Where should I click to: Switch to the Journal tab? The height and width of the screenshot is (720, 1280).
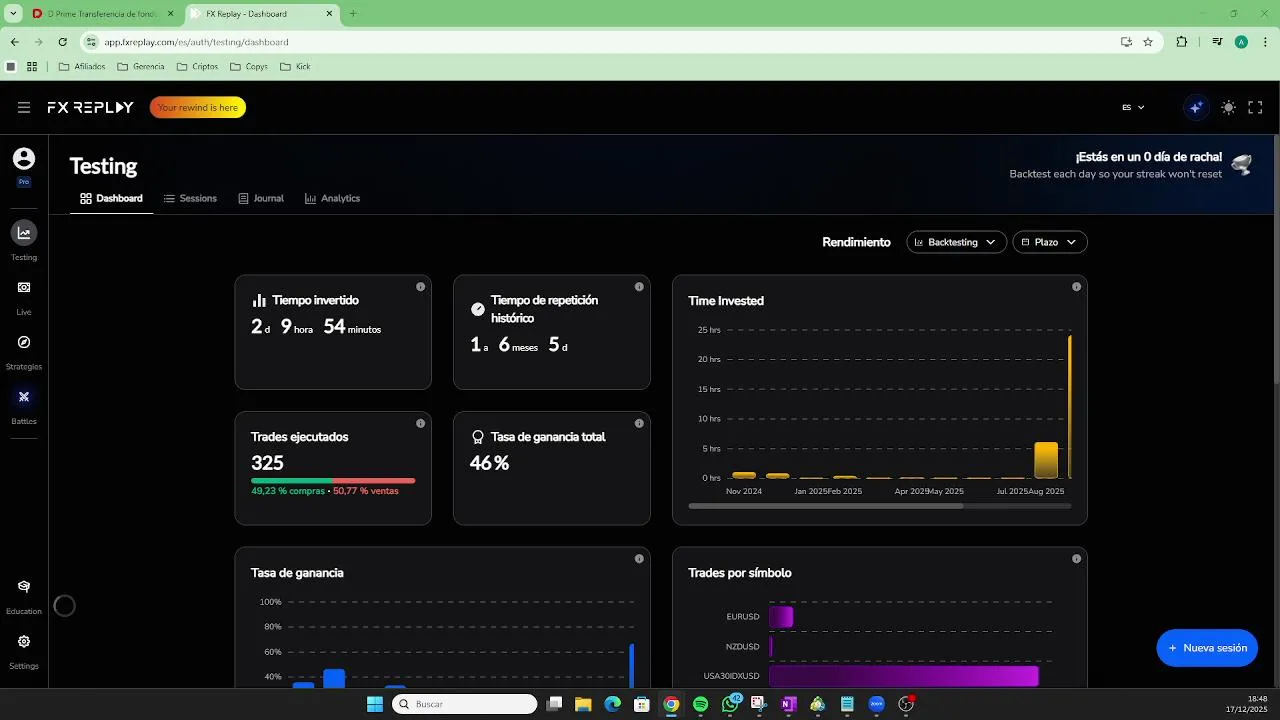(261, 198)
